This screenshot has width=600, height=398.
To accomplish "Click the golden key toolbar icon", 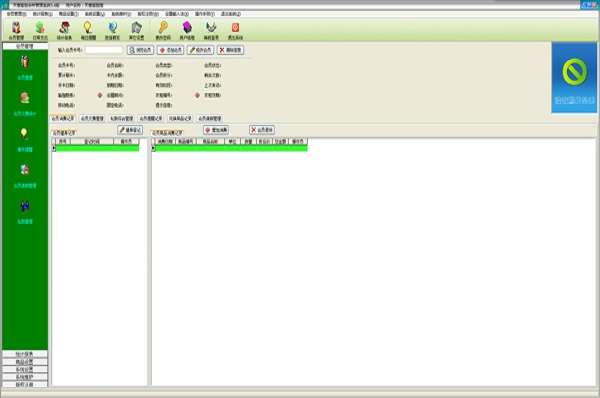I will click(163, 28).
